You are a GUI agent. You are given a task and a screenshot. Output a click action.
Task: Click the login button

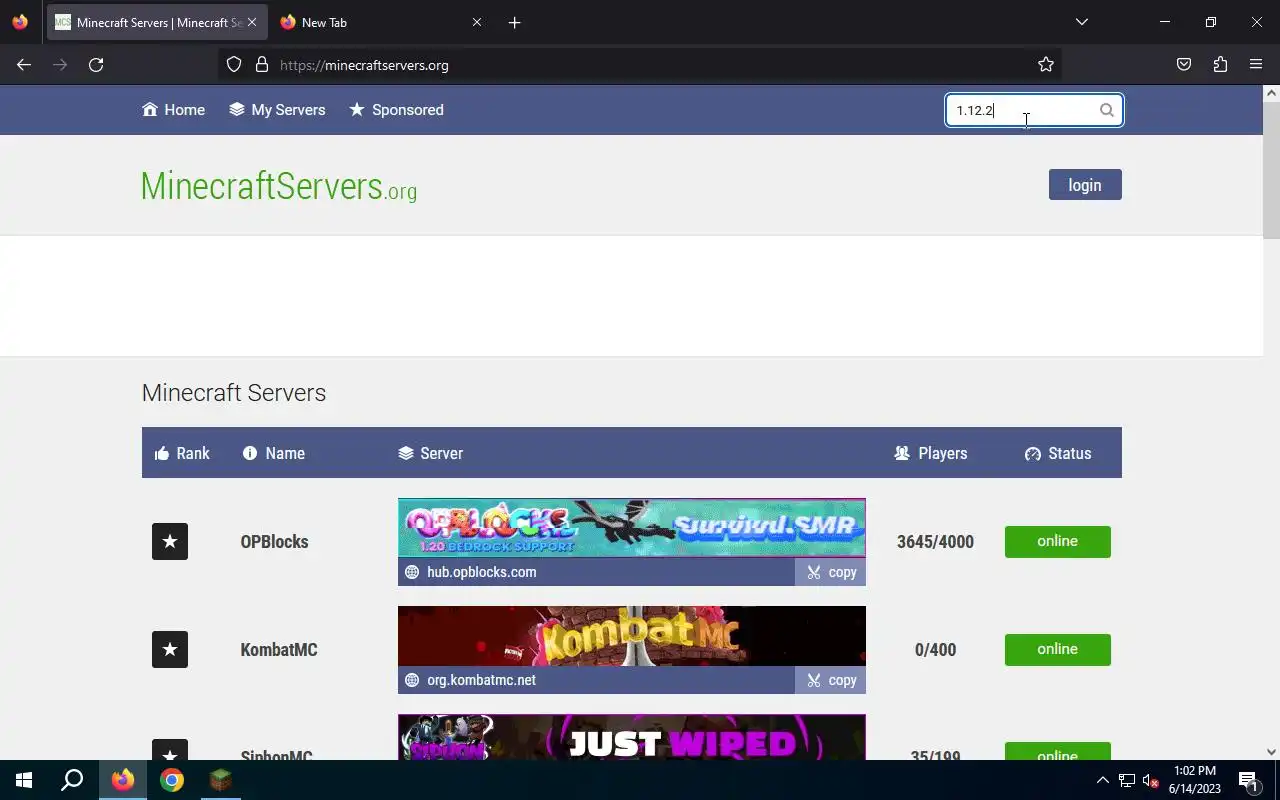click(x=1085, y=185)
